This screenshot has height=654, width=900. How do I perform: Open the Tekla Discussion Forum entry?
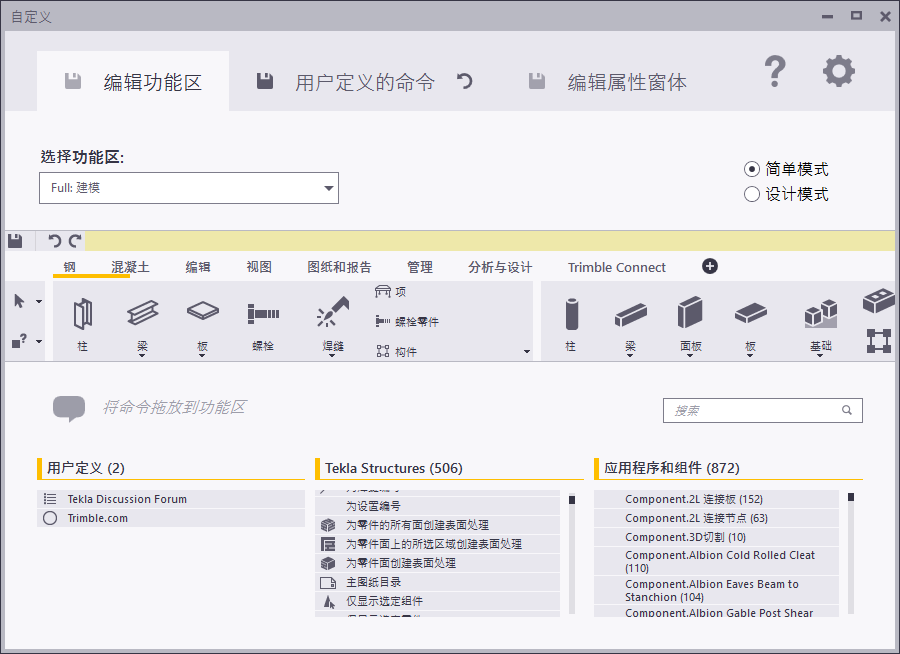[127, 499]
